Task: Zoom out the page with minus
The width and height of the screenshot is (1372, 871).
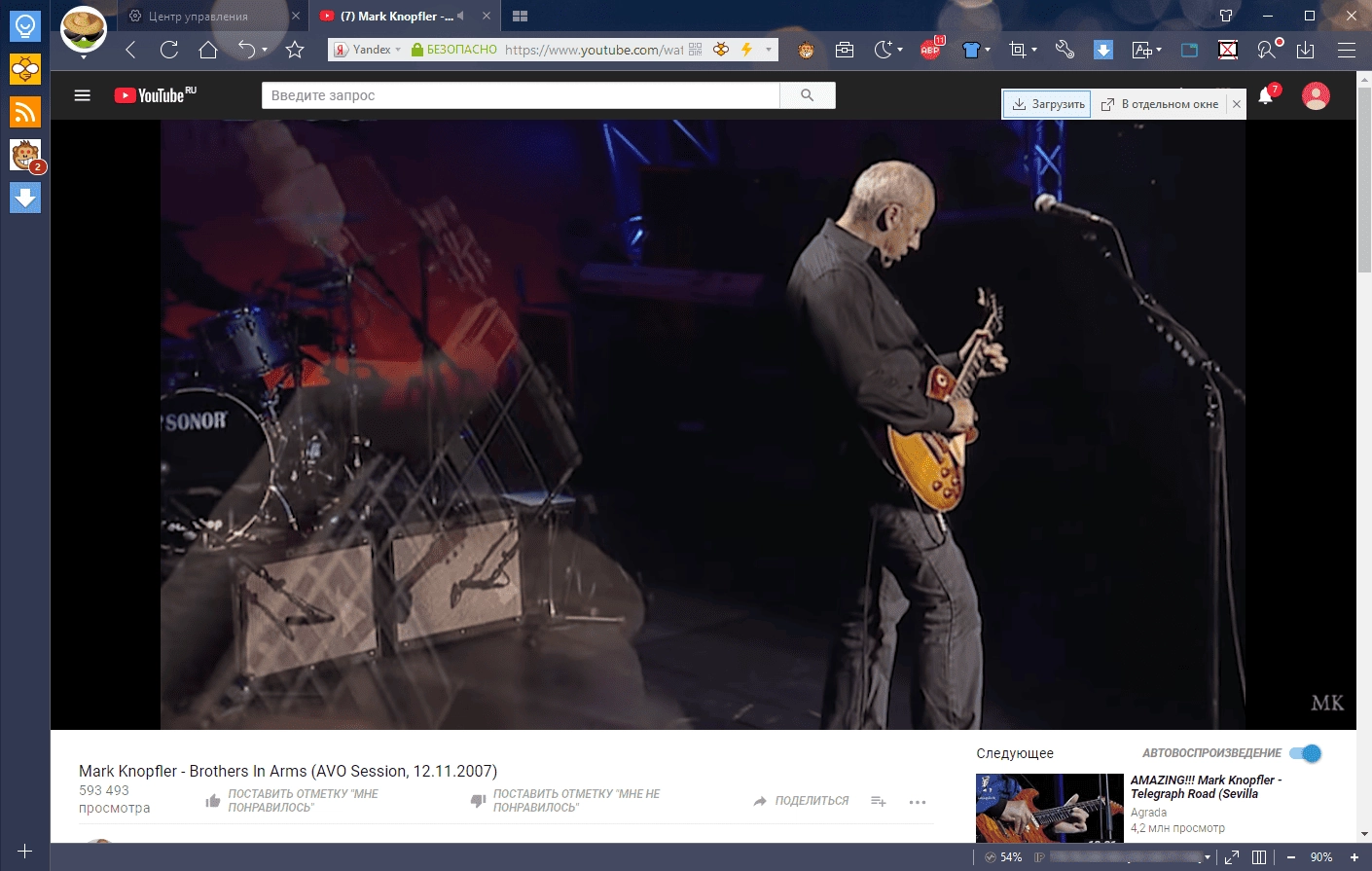Action: (x=1291, y=857)
